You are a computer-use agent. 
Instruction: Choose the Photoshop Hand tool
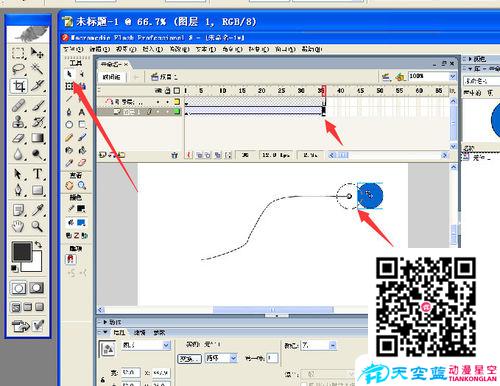tap(18, 226)
